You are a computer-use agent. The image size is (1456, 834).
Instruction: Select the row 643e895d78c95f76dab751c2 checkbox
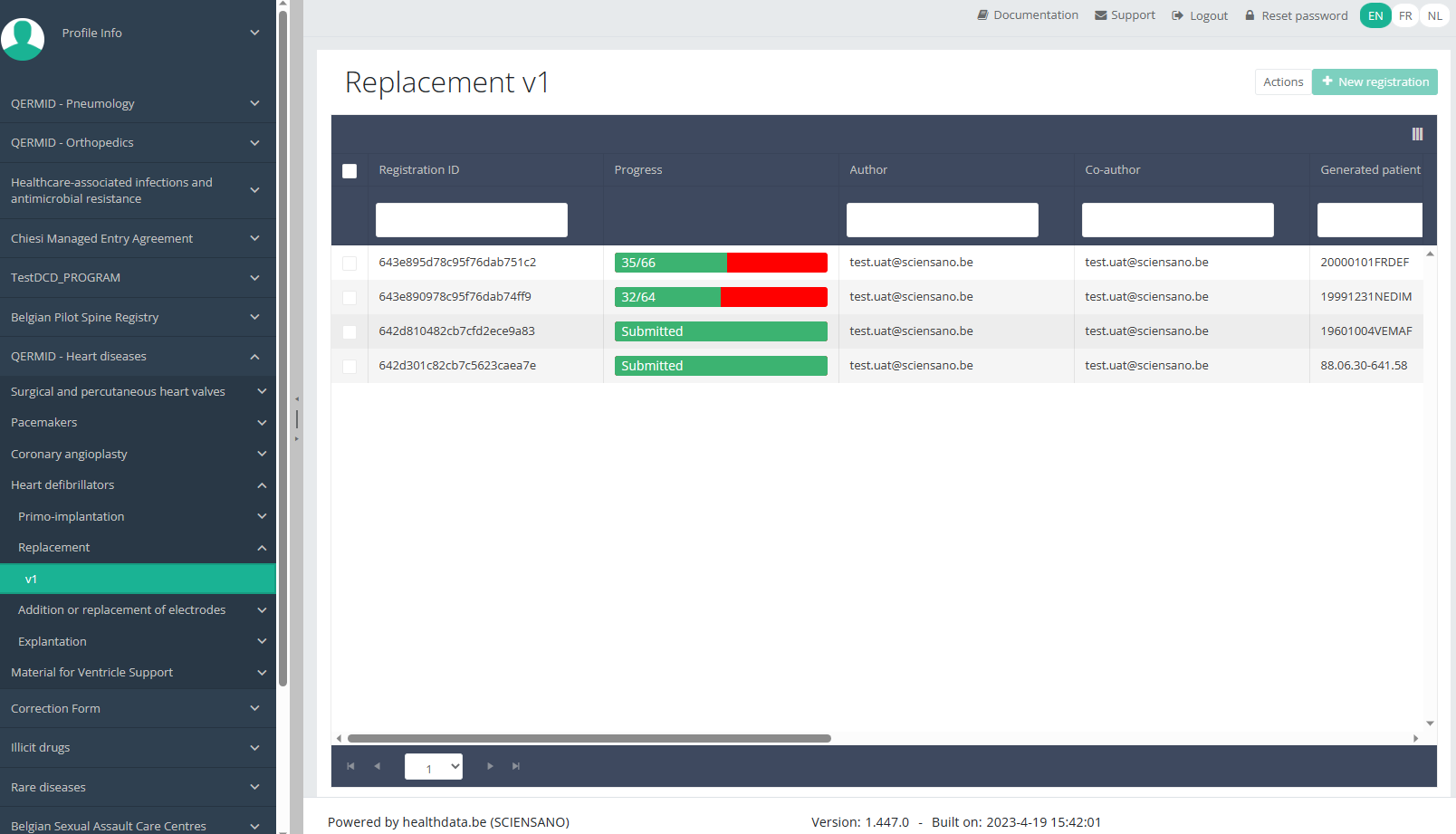click(x=350, y=264)
